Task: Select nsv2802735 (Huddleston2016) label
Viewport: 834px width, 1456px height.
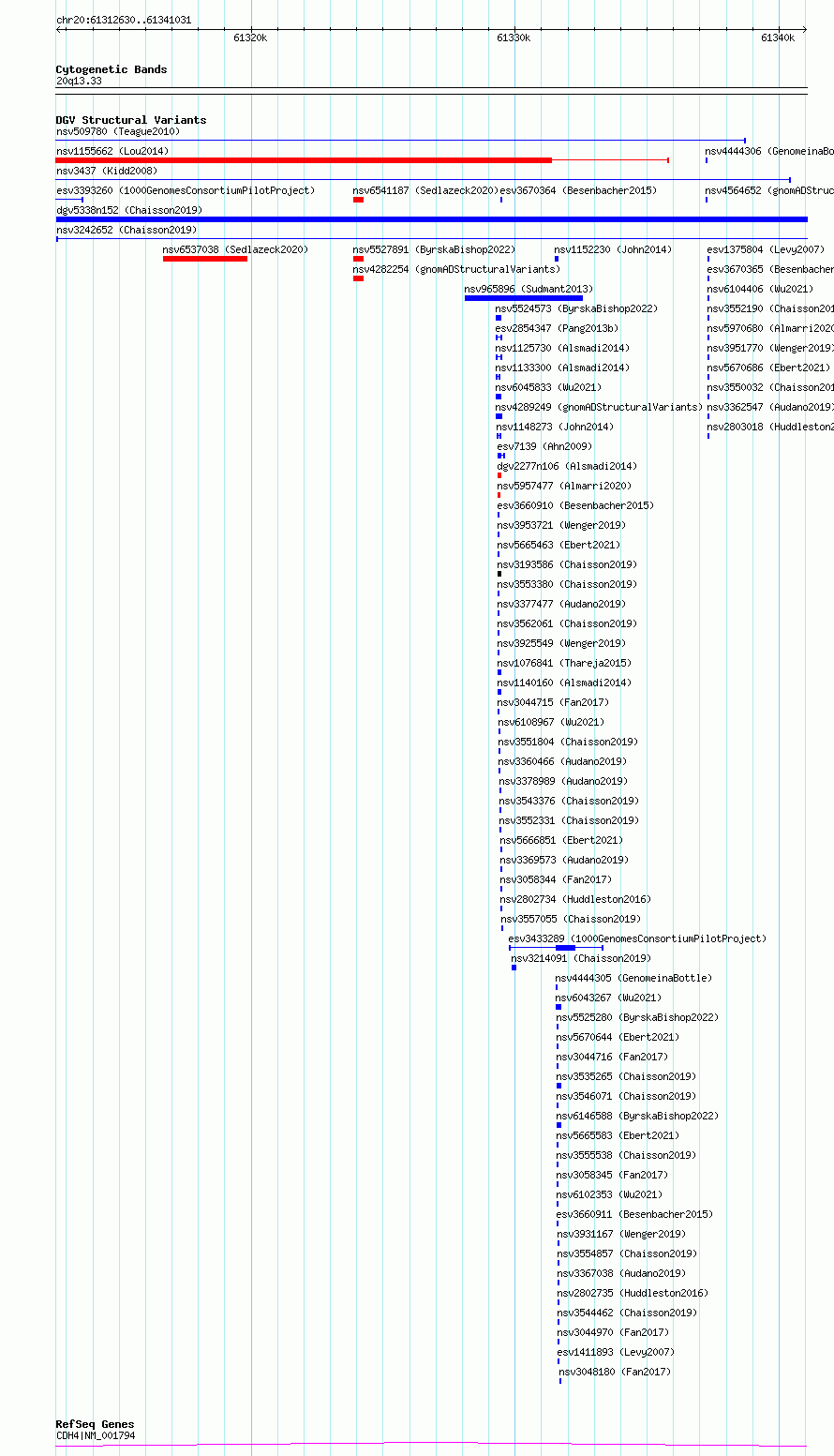Action: [633, 1293]
